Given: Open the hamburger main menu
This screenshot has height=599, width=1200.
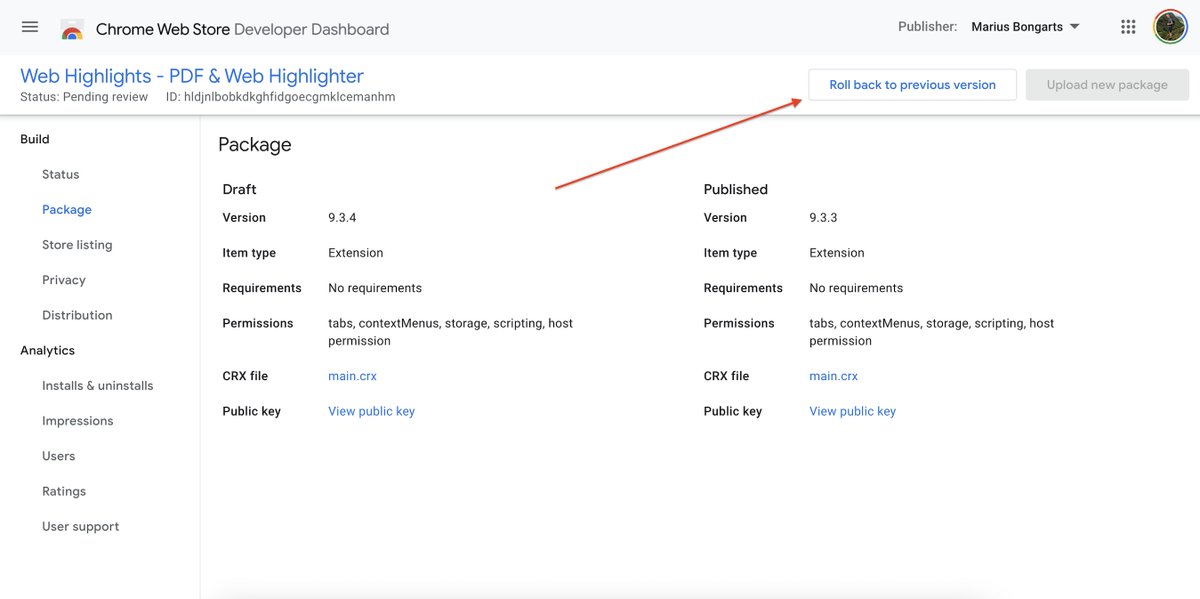Looking at the screenshot, I should [30, 27].
